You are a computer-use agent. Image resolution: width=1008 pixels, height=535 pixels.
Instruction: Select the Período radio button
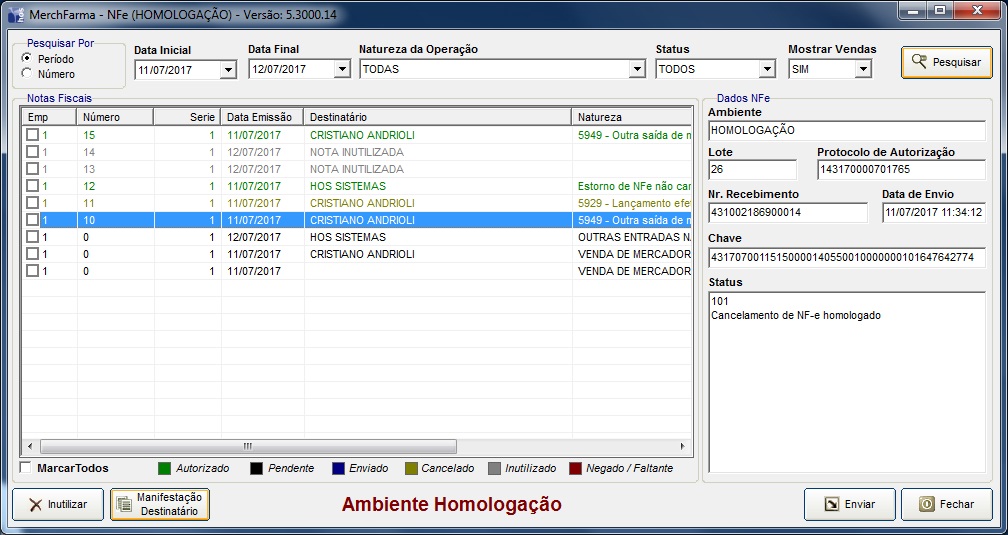pyautogui.click(x=26, y=59)
